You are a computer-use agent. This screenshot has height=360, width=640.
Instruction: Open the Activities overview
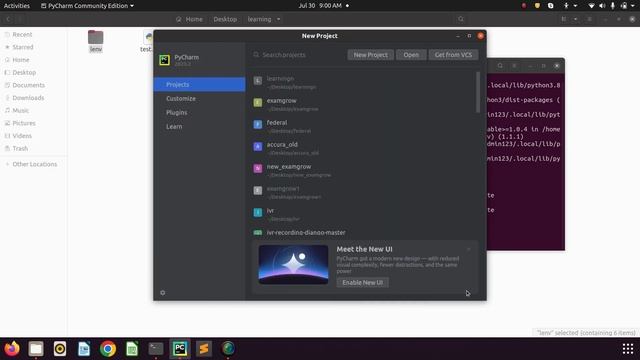(17, 6)
